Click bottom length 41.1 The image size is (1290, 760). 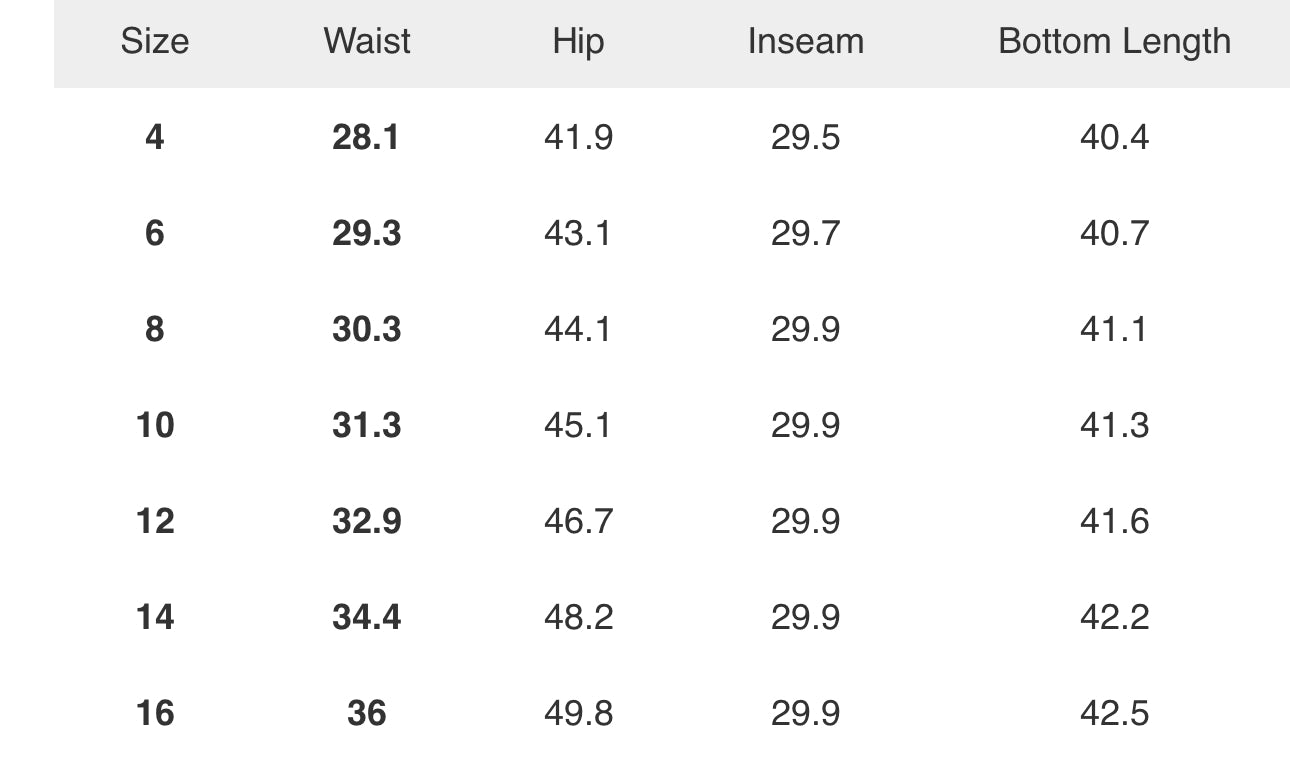pos(1114,329)
